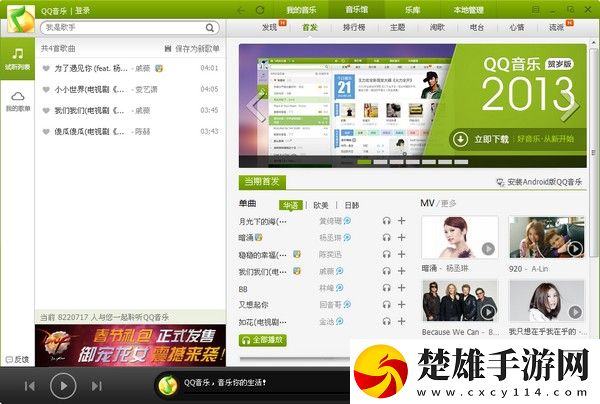Open the 试听列表 sidebar panel
Viewport: 600px width, 404px height.
coord(17,59)
